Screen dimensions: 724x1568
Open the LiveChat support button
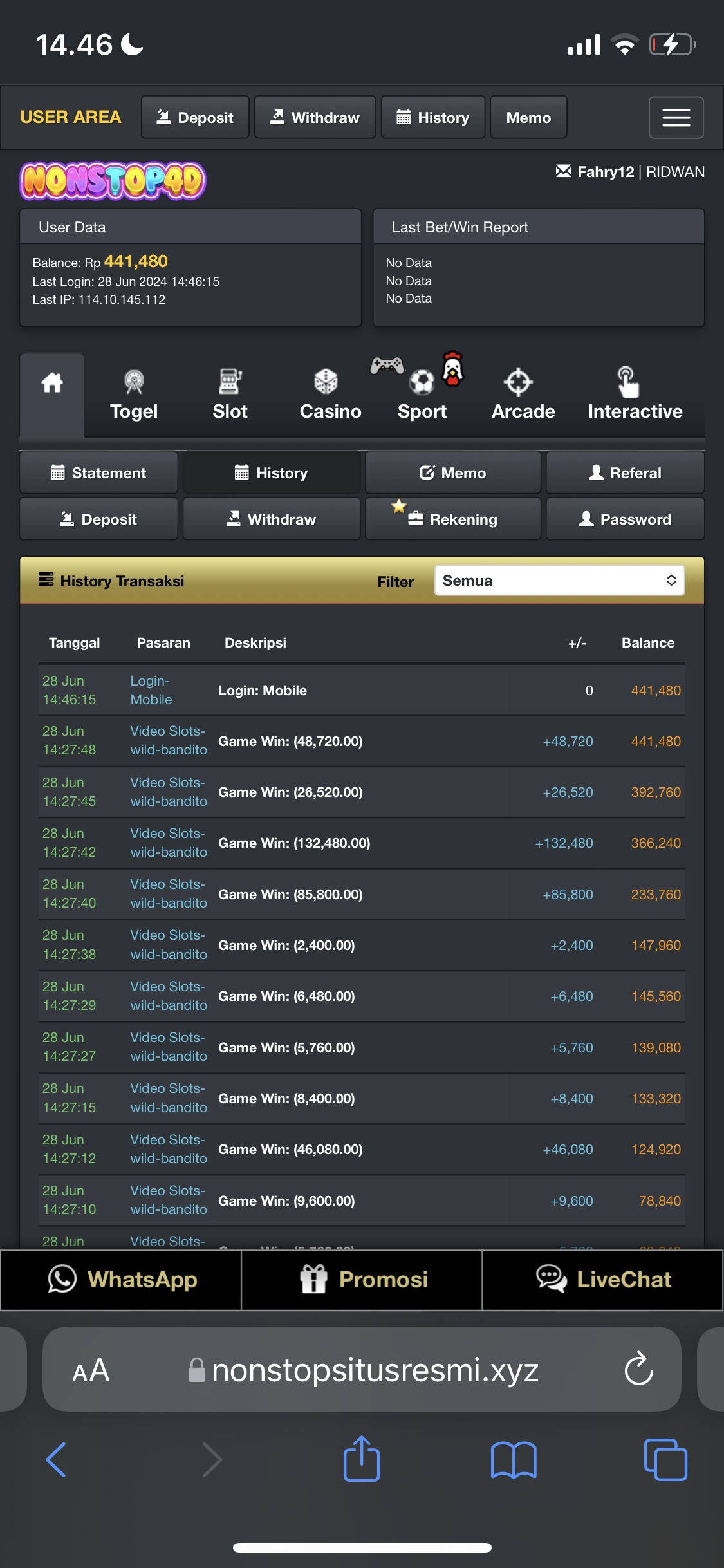point(602,1280)
